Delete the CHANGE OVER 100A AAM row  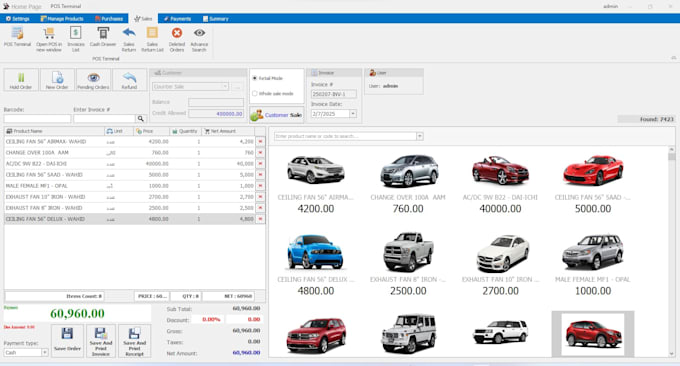click(260, 153)
